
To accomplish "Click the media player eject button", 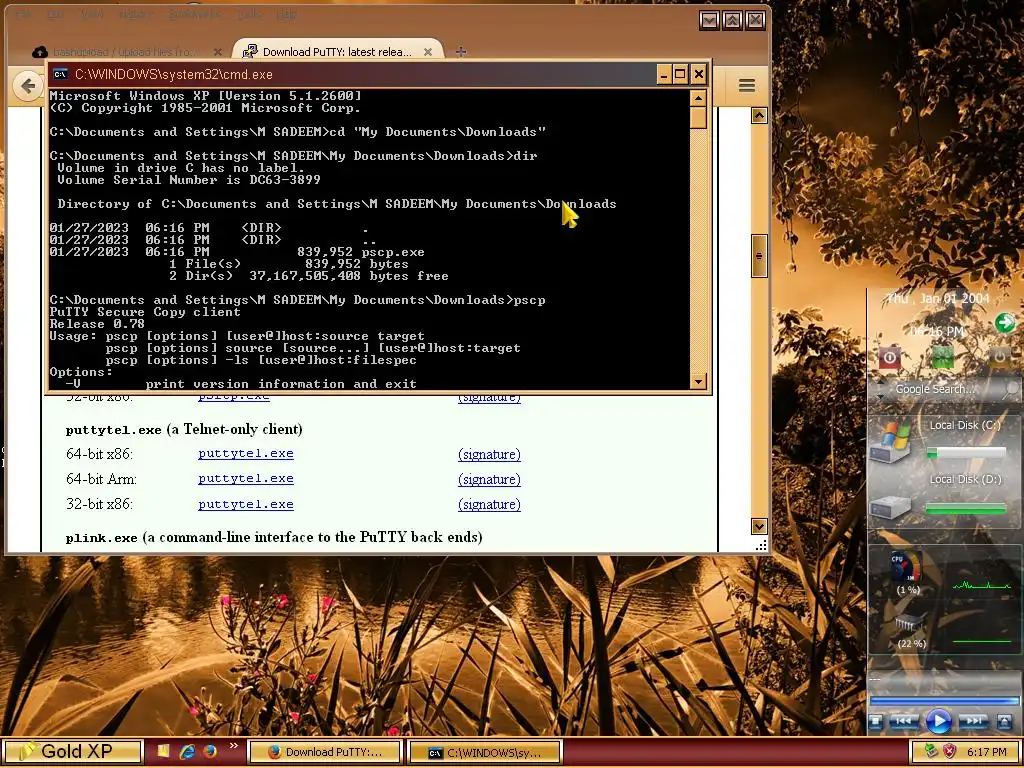I will pyautogui.click(x=1004, y=722).
